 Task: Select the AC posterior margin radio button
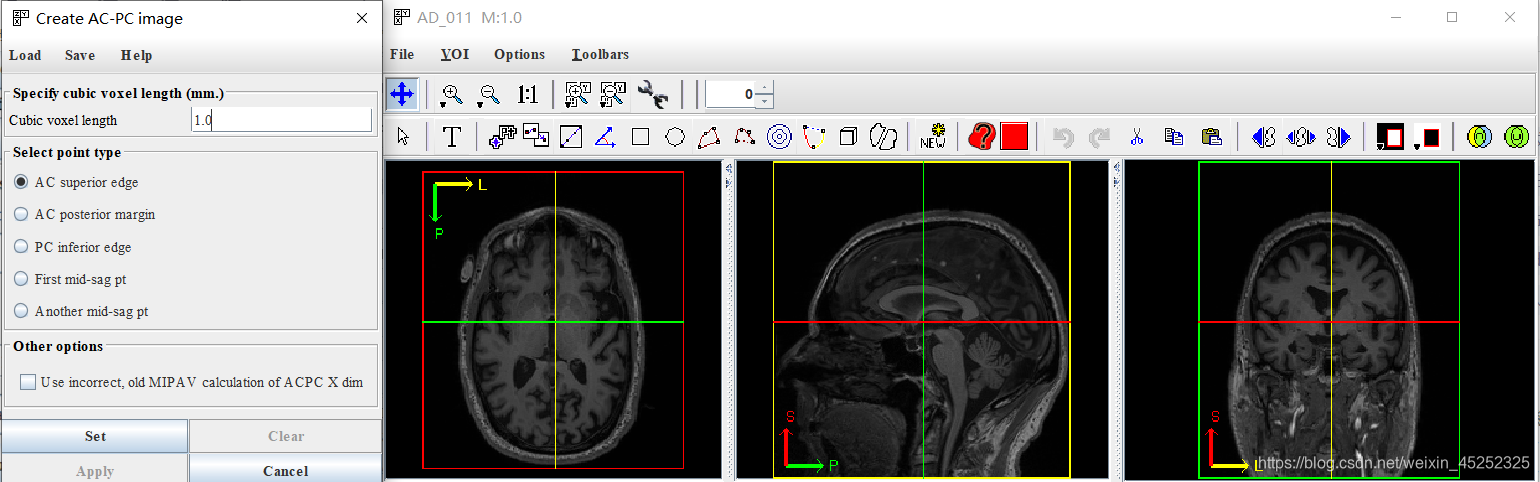21,214
